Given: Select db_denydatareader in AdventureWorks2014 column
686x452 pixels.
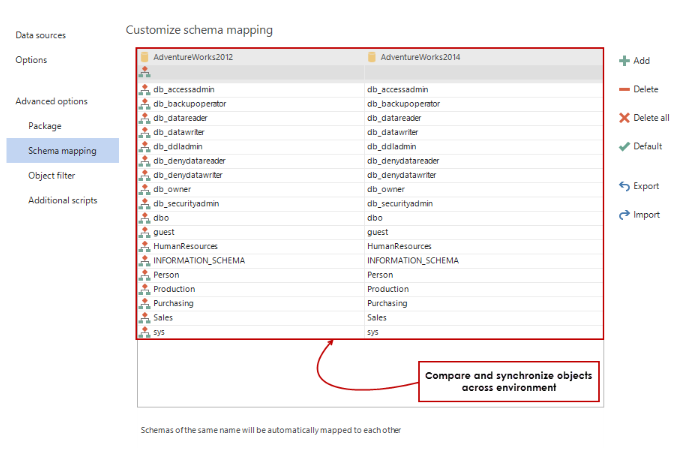Looking at the screenshot, I should (x=403, y=161).
